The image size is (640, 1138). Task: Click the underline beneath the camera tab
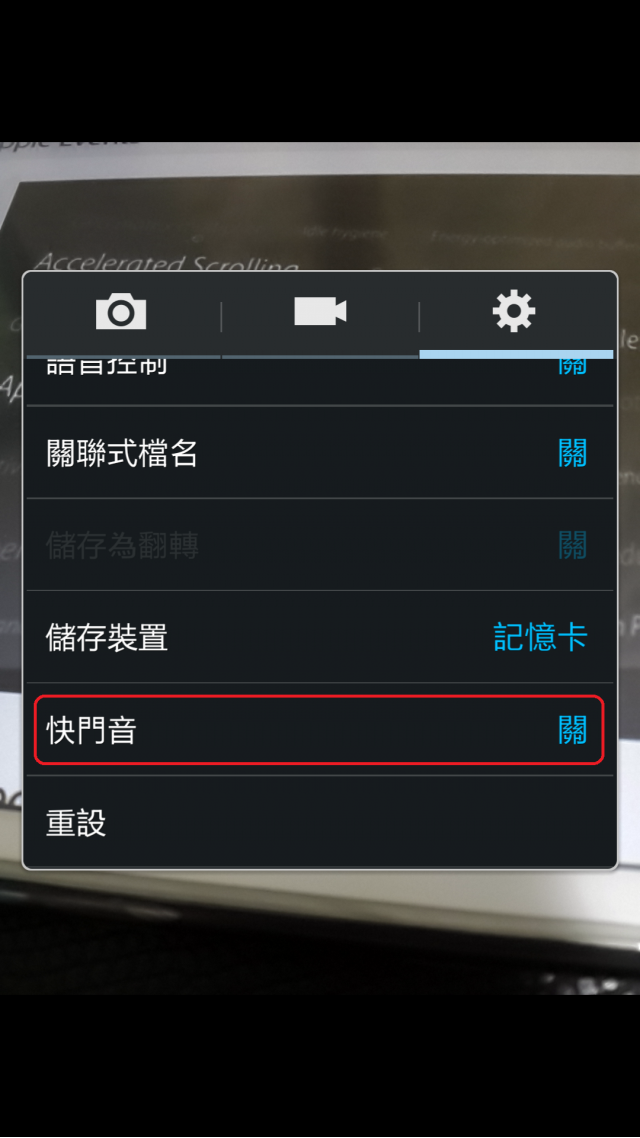tap(123, 356)
